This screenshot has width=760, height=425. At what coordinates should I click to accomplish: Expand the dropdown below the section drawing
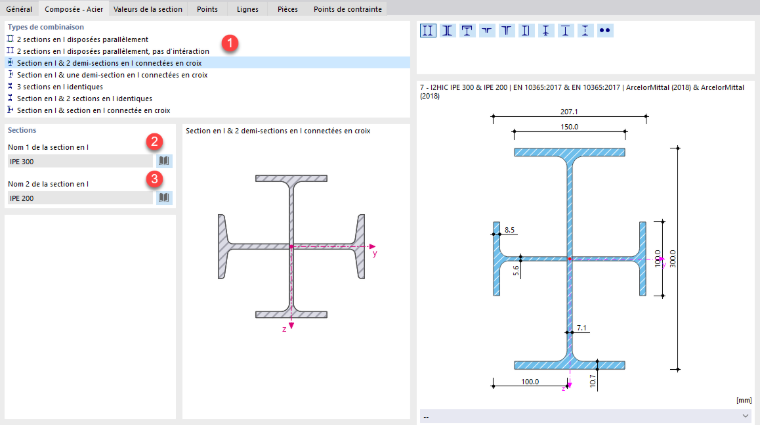click(745, 416)
